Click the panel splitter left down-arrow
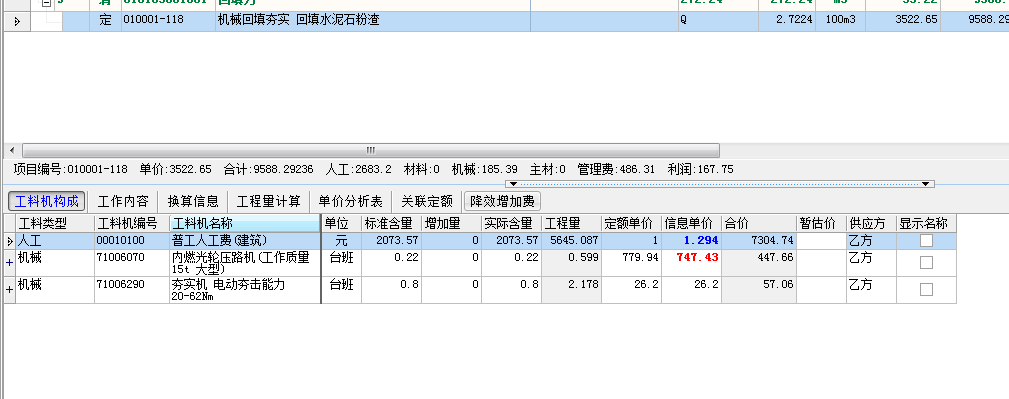 pos(513,184)
